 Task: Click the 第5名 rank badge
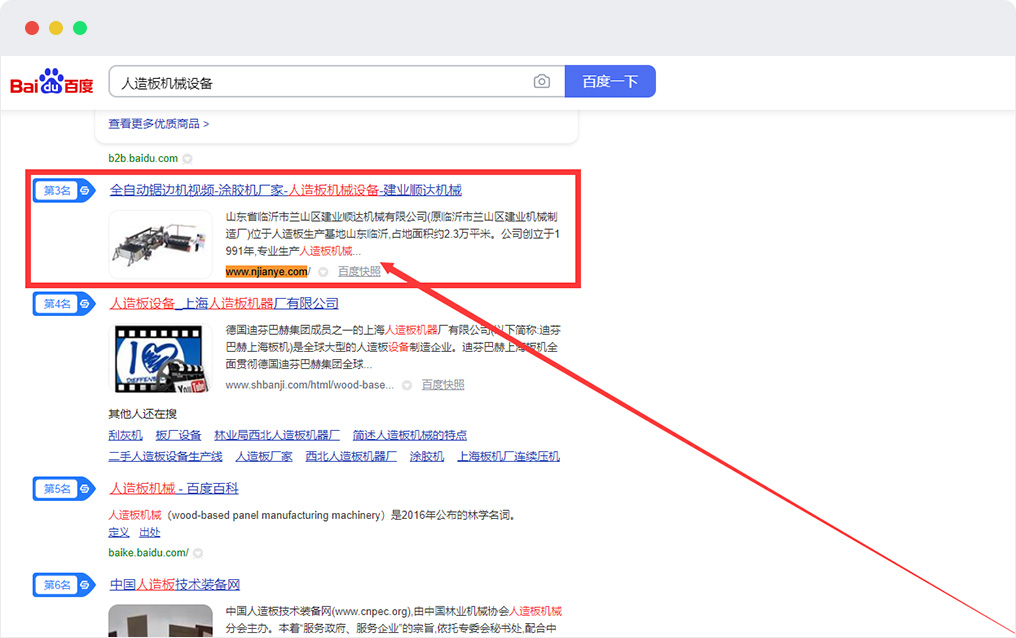click(64, 489)
